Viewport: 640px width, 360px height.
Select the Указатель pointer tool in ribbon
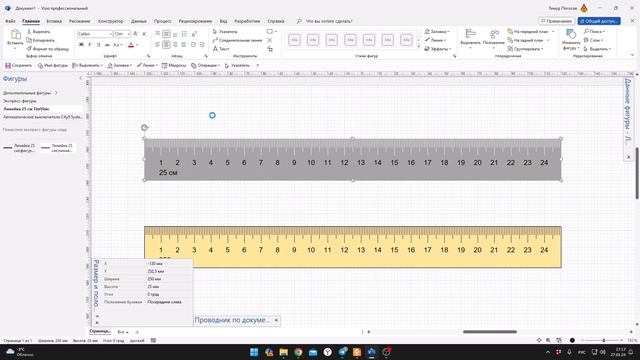[x=225, y=31]
